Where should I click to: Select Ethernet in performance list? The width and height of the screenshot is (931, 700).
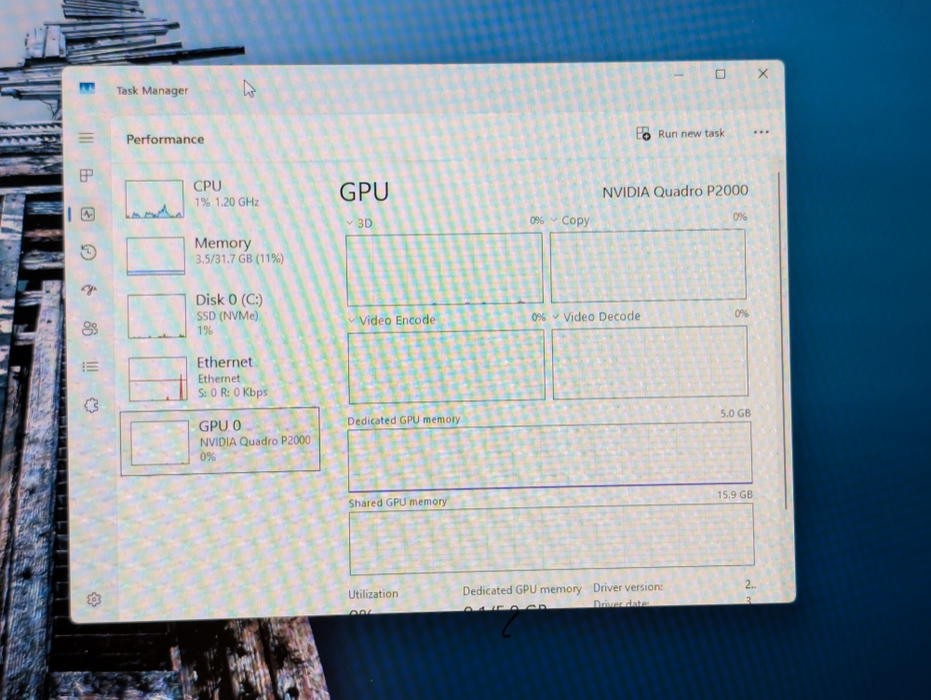tap(220, 378)
